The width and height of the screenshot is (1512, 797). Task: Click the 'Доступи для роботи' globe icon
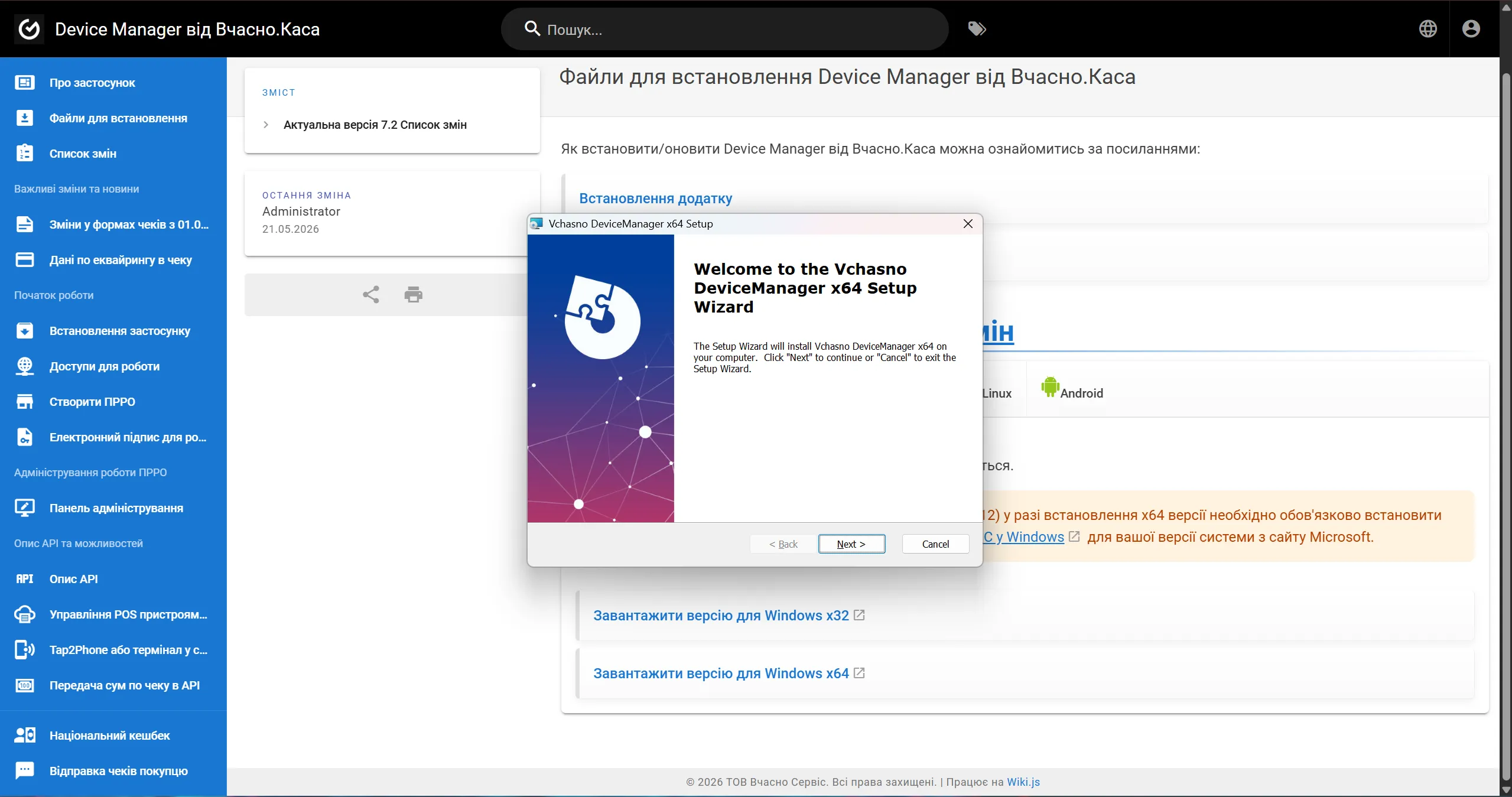25,366
